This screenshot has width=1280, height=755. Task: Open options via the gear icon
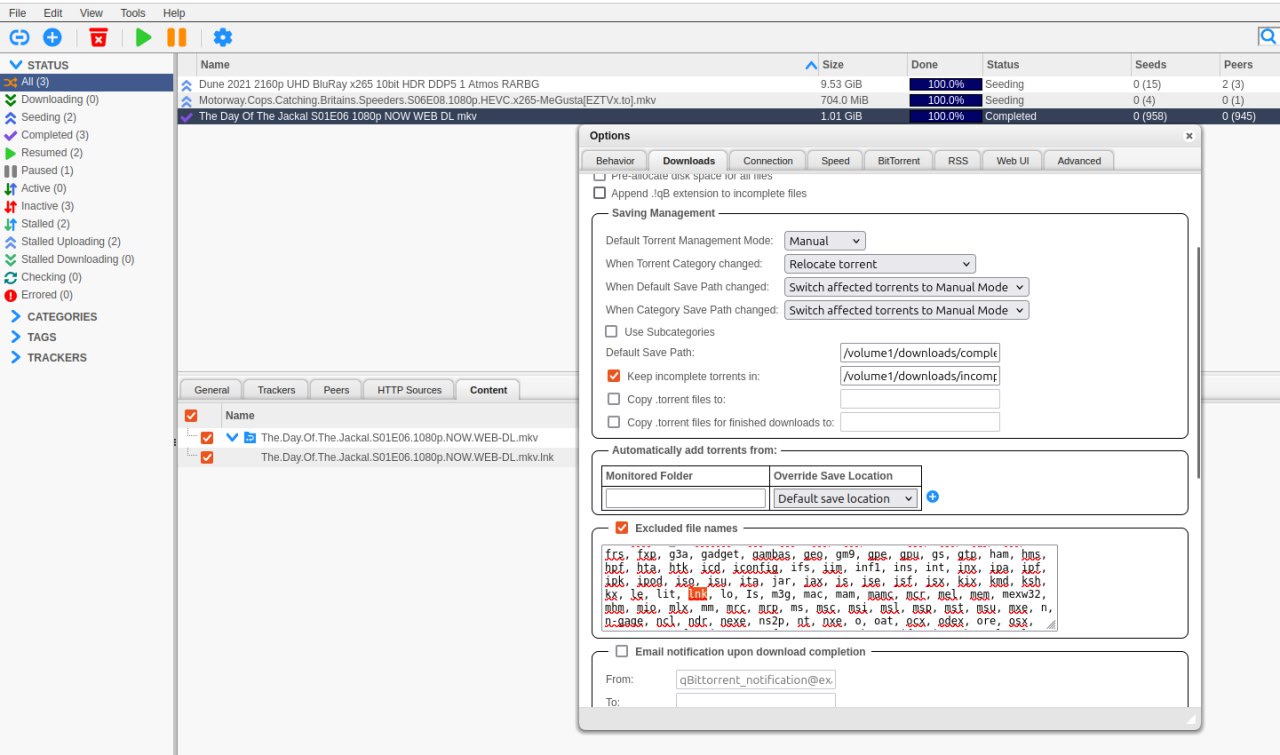point(222,37)
